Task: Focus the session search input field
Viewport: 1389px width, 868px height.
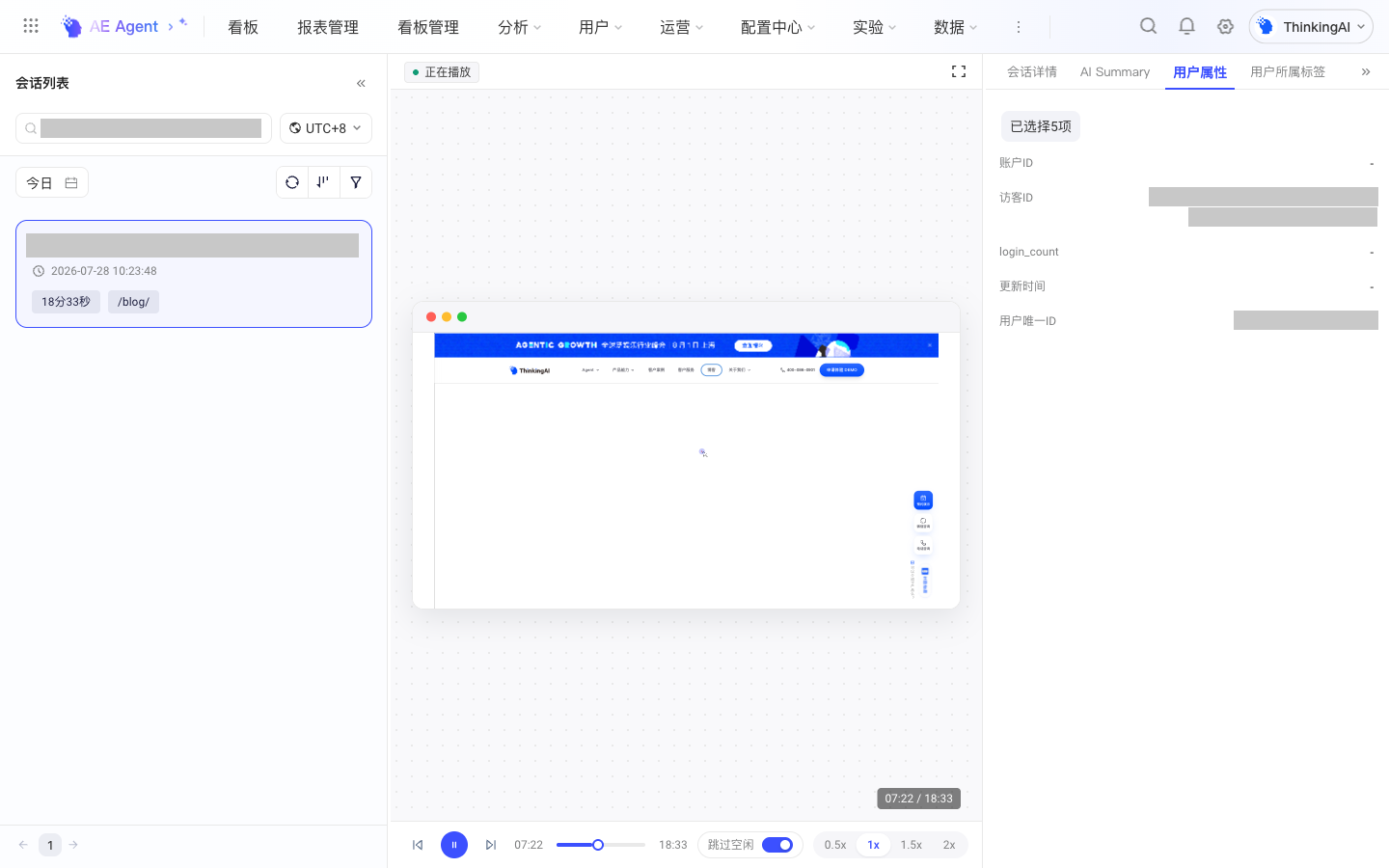Action: pyautogui.click(x=144, y=128)
